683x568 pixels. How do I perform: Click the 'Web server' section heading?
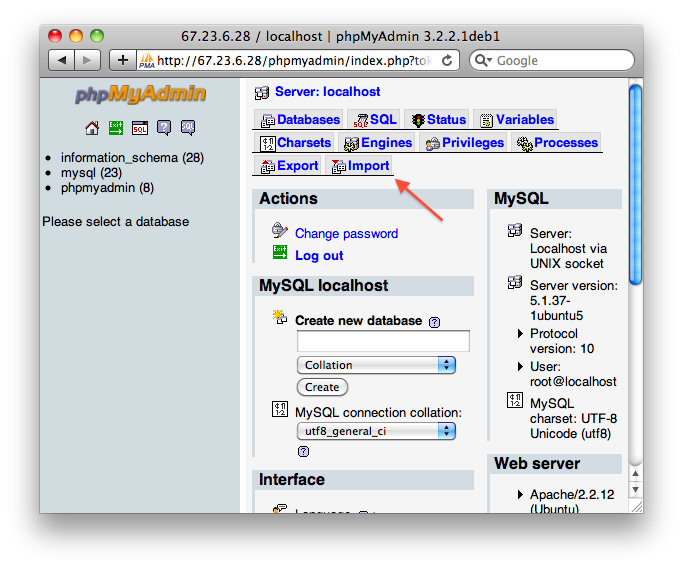coord(537,463)
